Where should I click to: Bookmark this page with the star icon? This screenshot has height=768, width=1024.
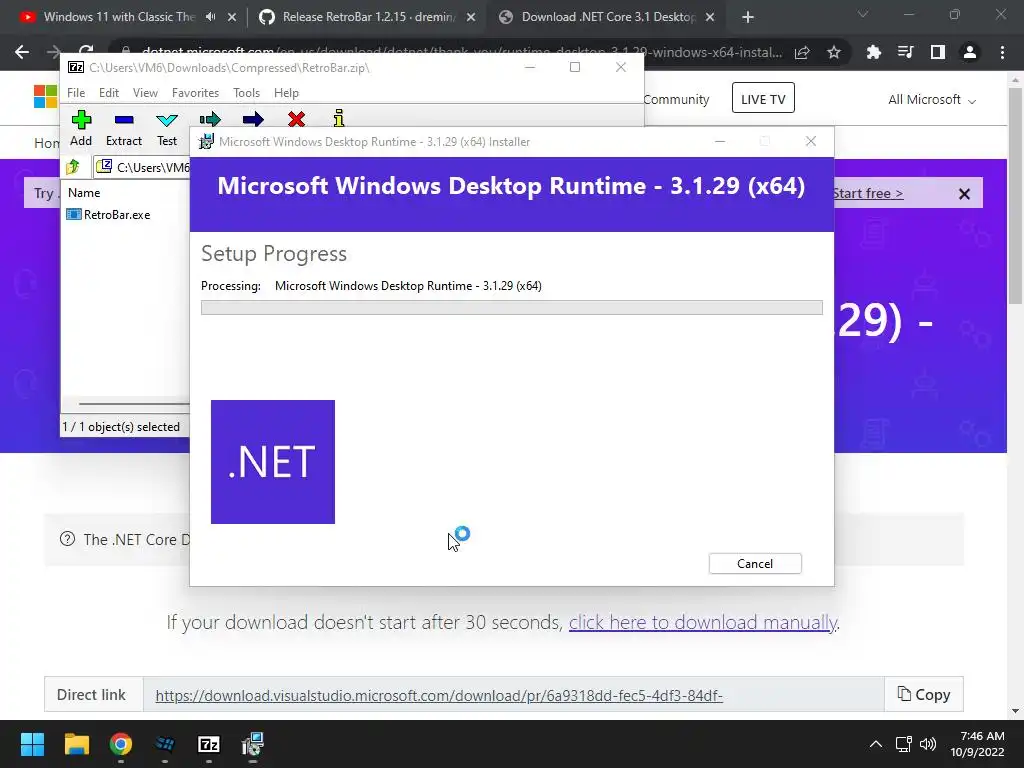pyautogui.click(x=833, y=52)
